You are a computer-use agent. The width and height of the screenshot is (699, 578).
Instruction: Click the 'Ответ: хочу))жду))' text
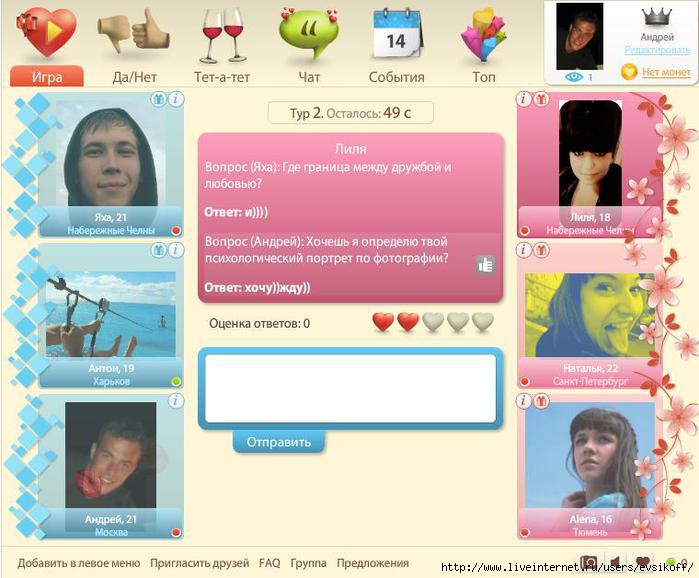click(257, 287)
